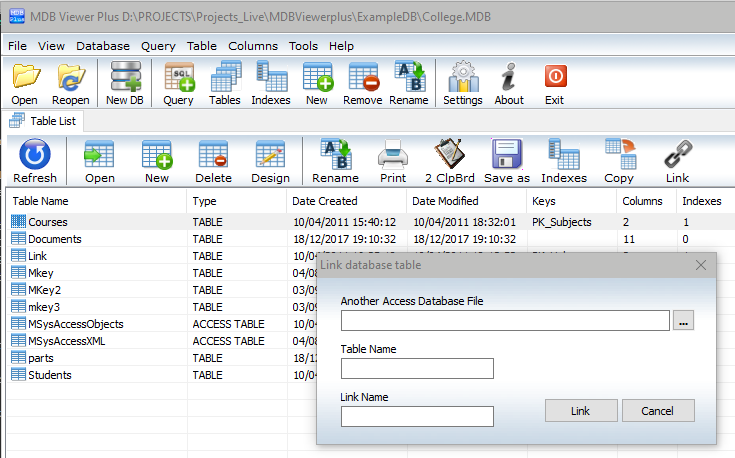
Task: Sort by the Date Created column header
Action: (x=346, y=201)
